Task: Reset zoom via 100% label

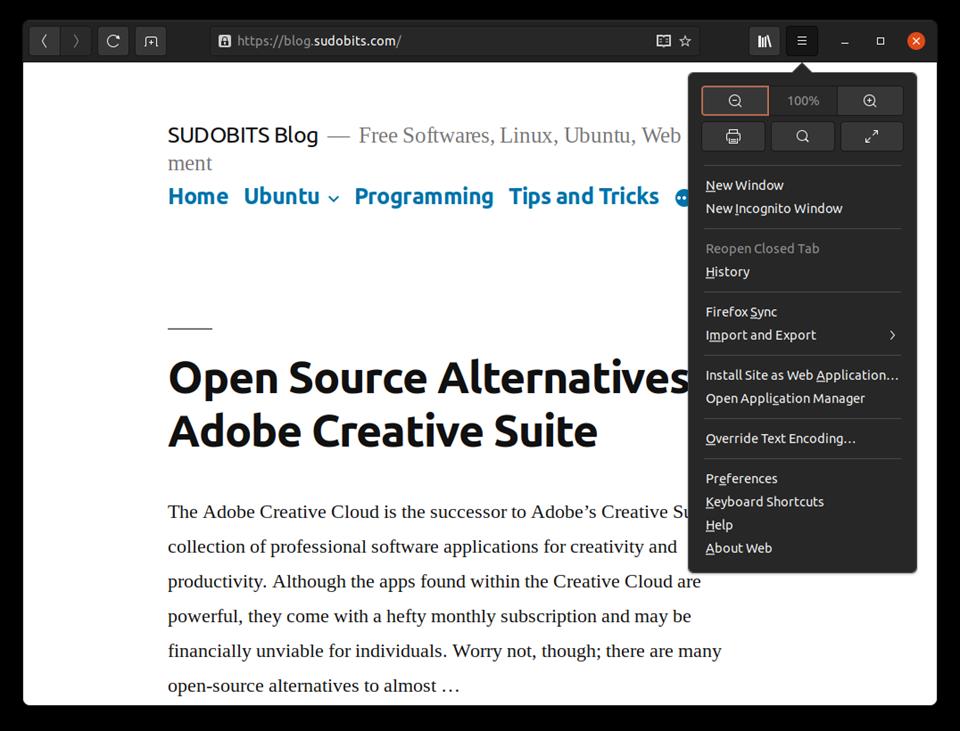Action: (802, 101)
